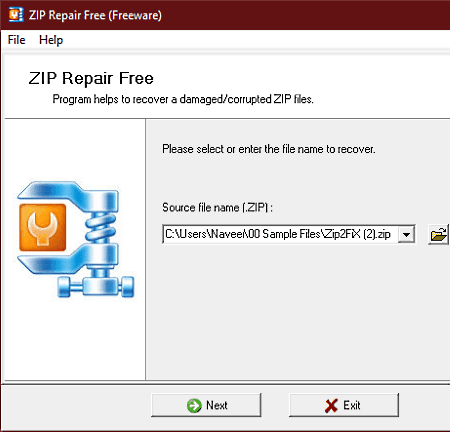Screen dimensions: 450x432
Task: Expand the source file name dropdown arrow
Action: [x=406, y=234]
